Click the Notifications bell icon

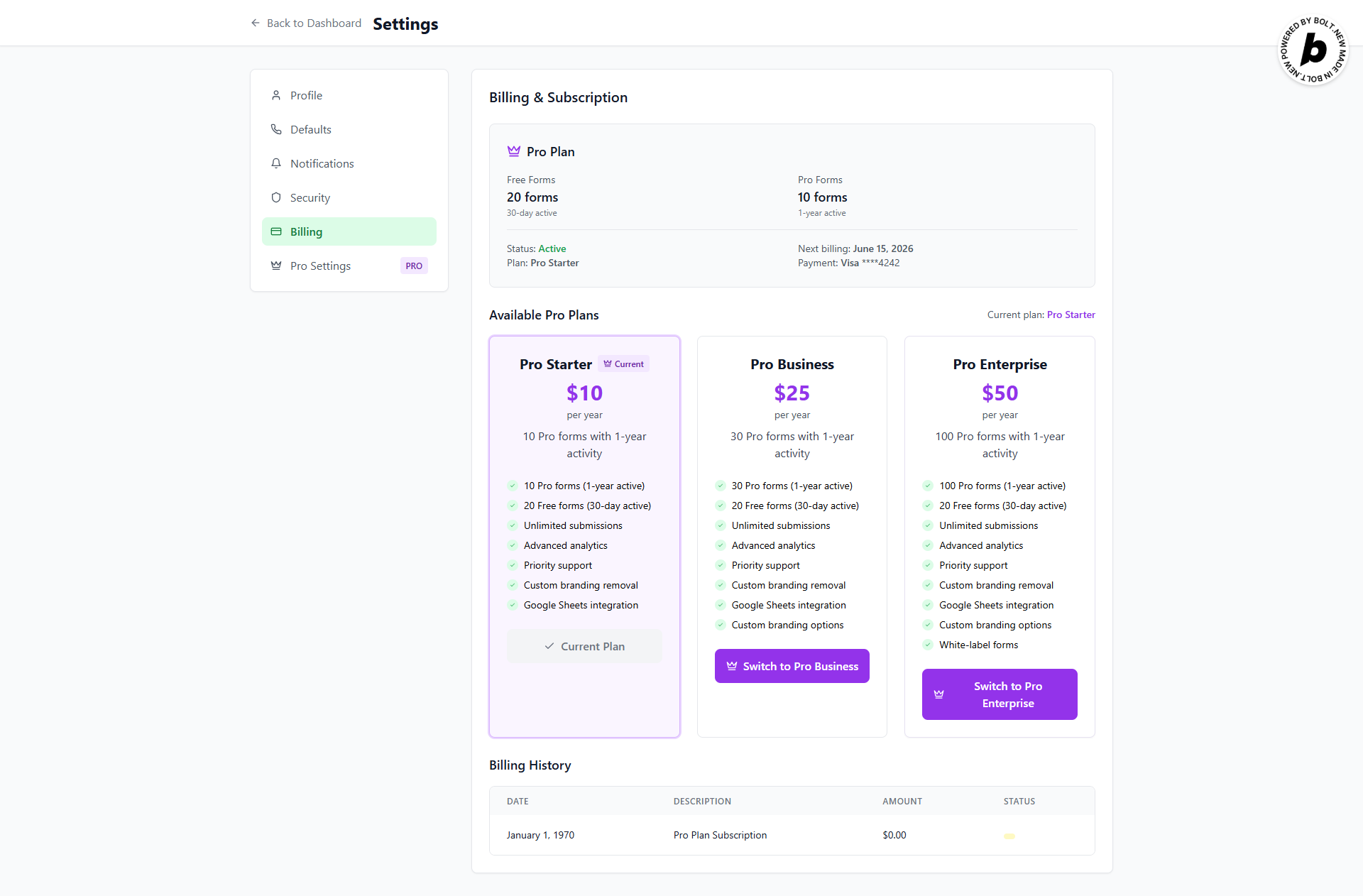pos(276,163)
